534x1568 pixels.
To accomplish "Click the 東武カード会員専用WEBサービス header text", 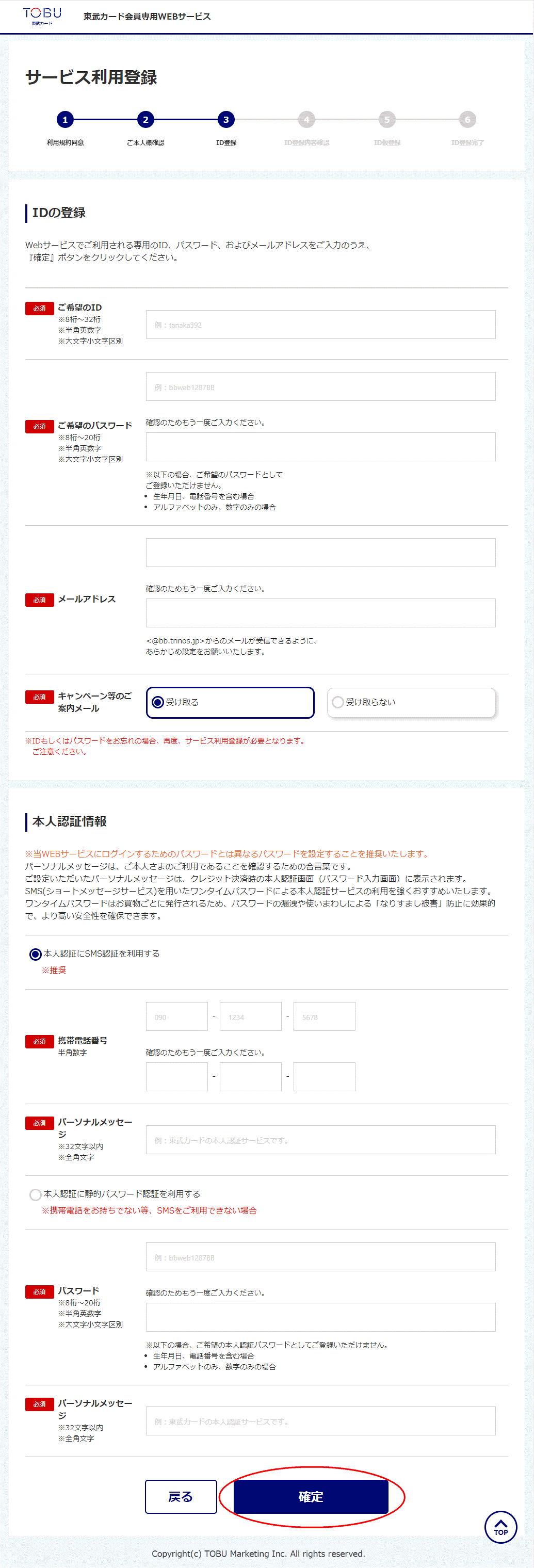I will coord(148,17).
